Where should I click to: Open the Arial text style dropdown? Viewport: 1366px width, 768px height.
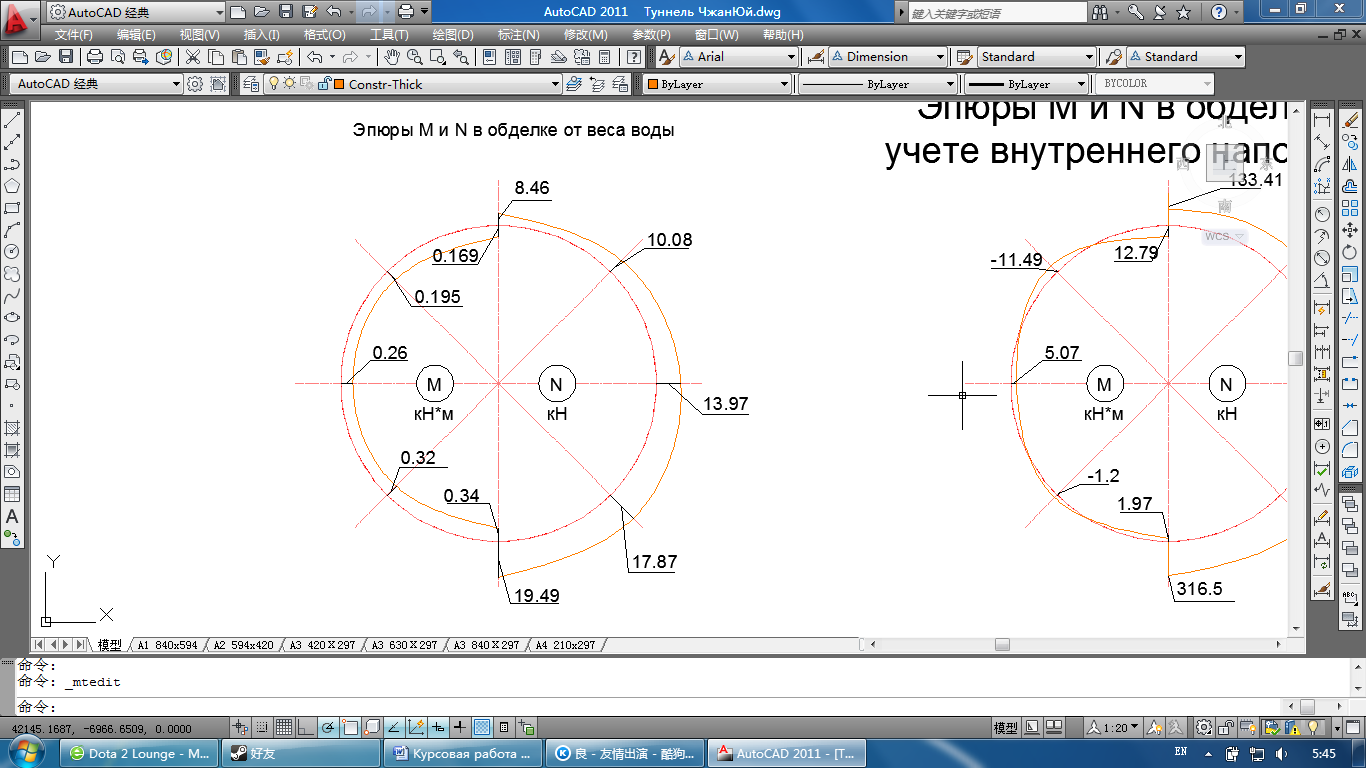point(791,57)
